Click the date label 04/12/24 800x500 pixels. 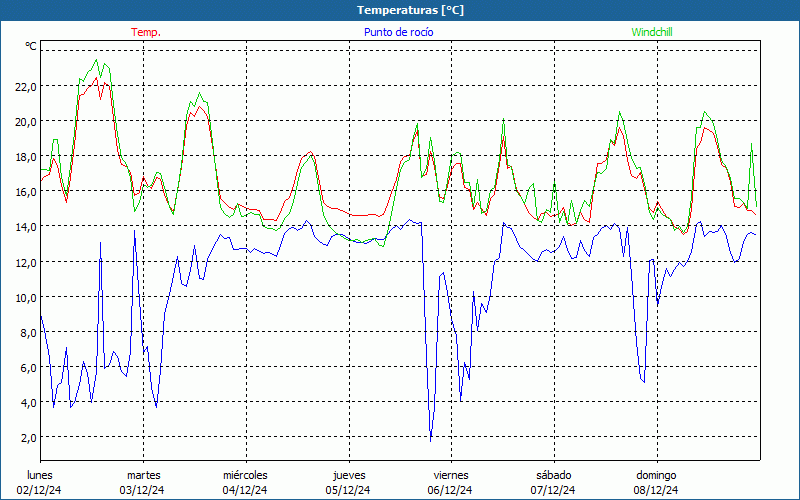[x=245, y=490]
